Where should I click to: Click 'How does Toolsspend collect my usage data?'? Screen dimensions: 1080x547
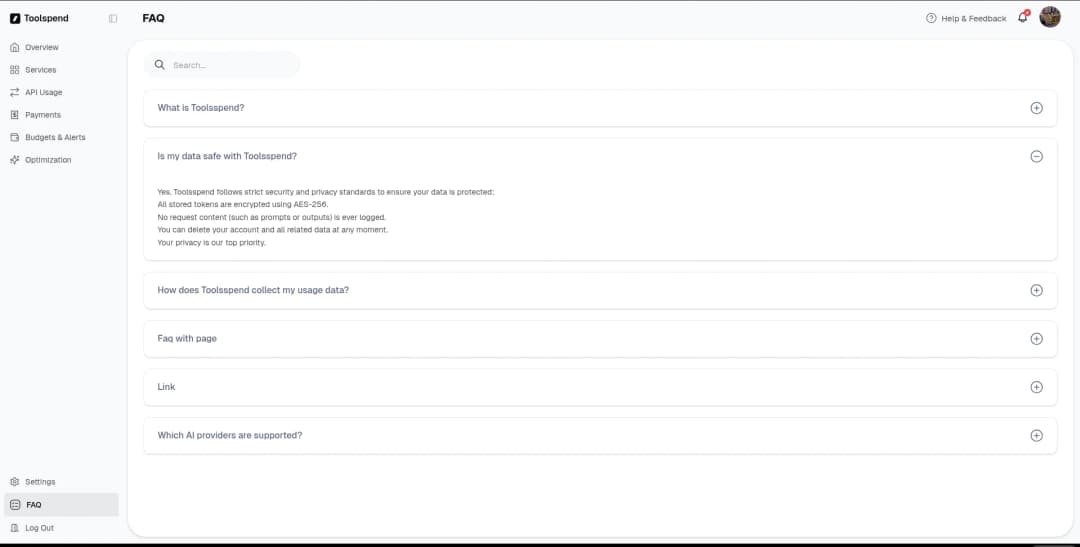point(253,290)
